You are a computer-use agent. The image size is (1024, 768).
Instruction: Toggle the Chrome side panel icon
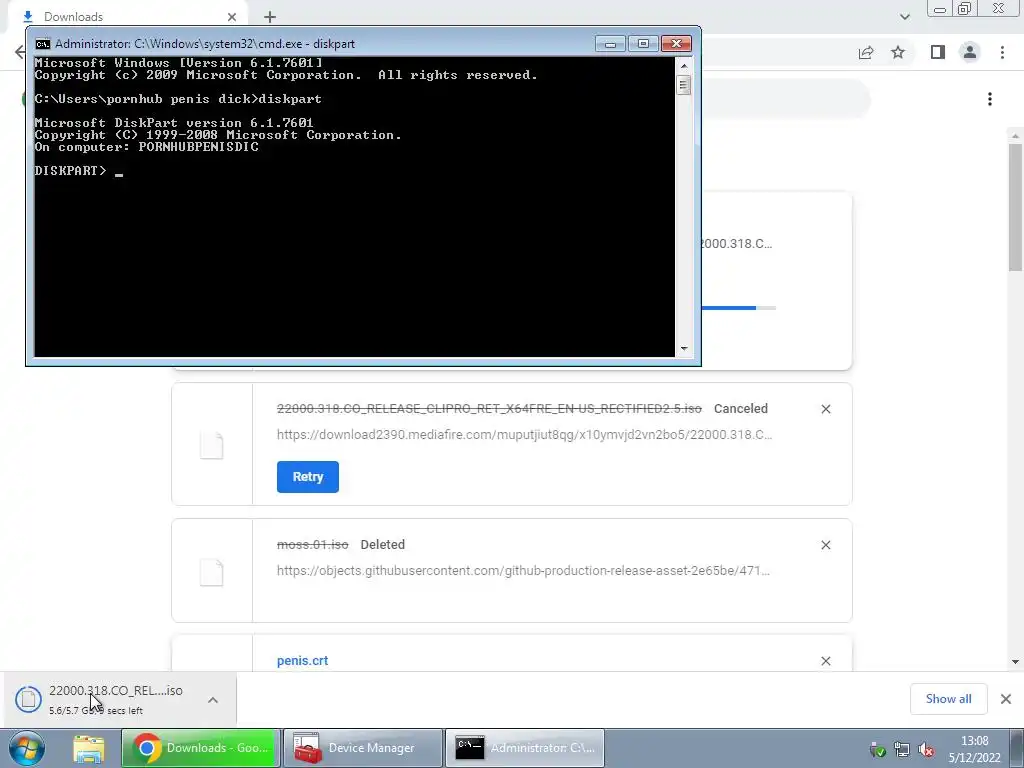[938, 52]
